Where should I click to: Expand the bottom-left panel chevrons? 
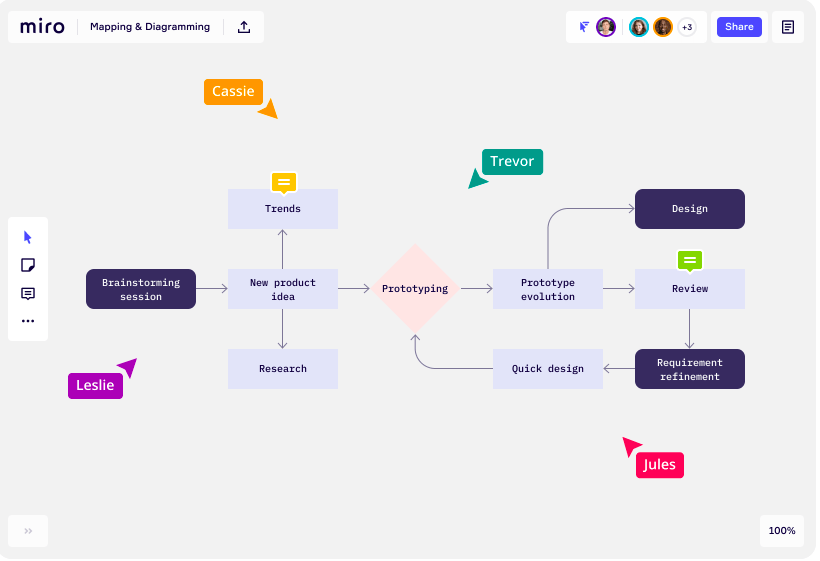28,533
